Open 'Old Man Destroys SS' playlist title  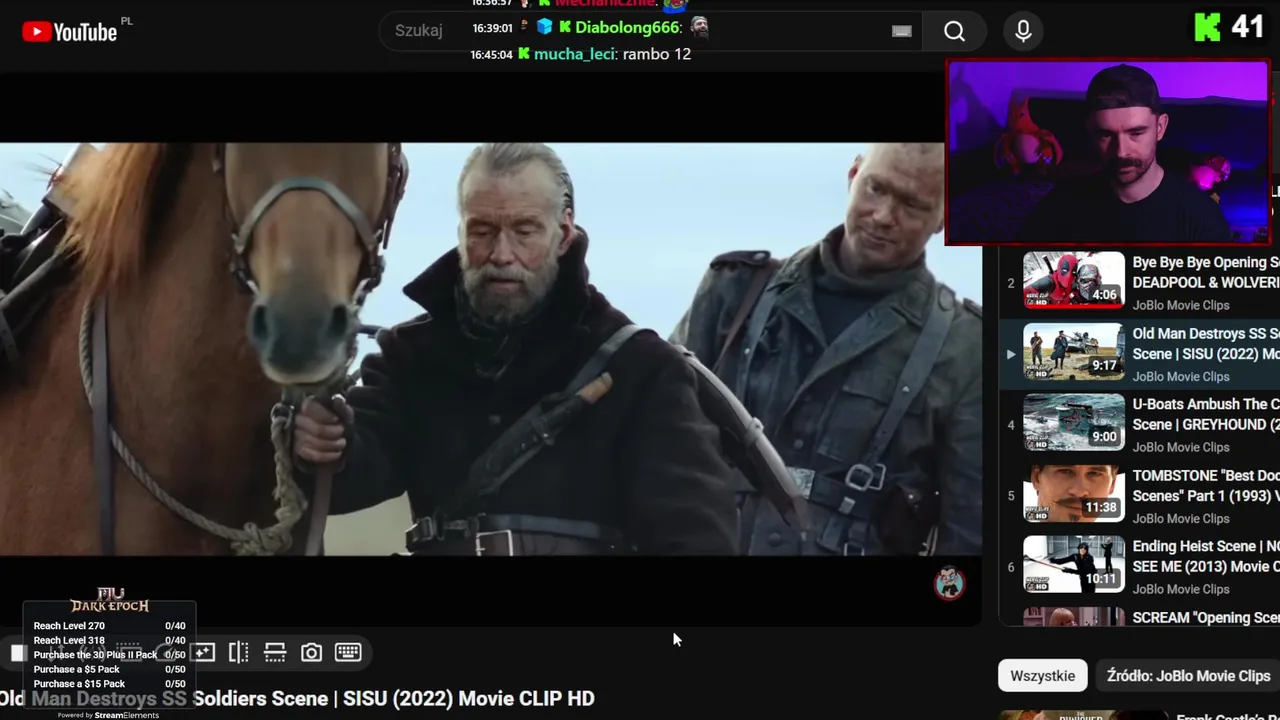pos(1206,343)
